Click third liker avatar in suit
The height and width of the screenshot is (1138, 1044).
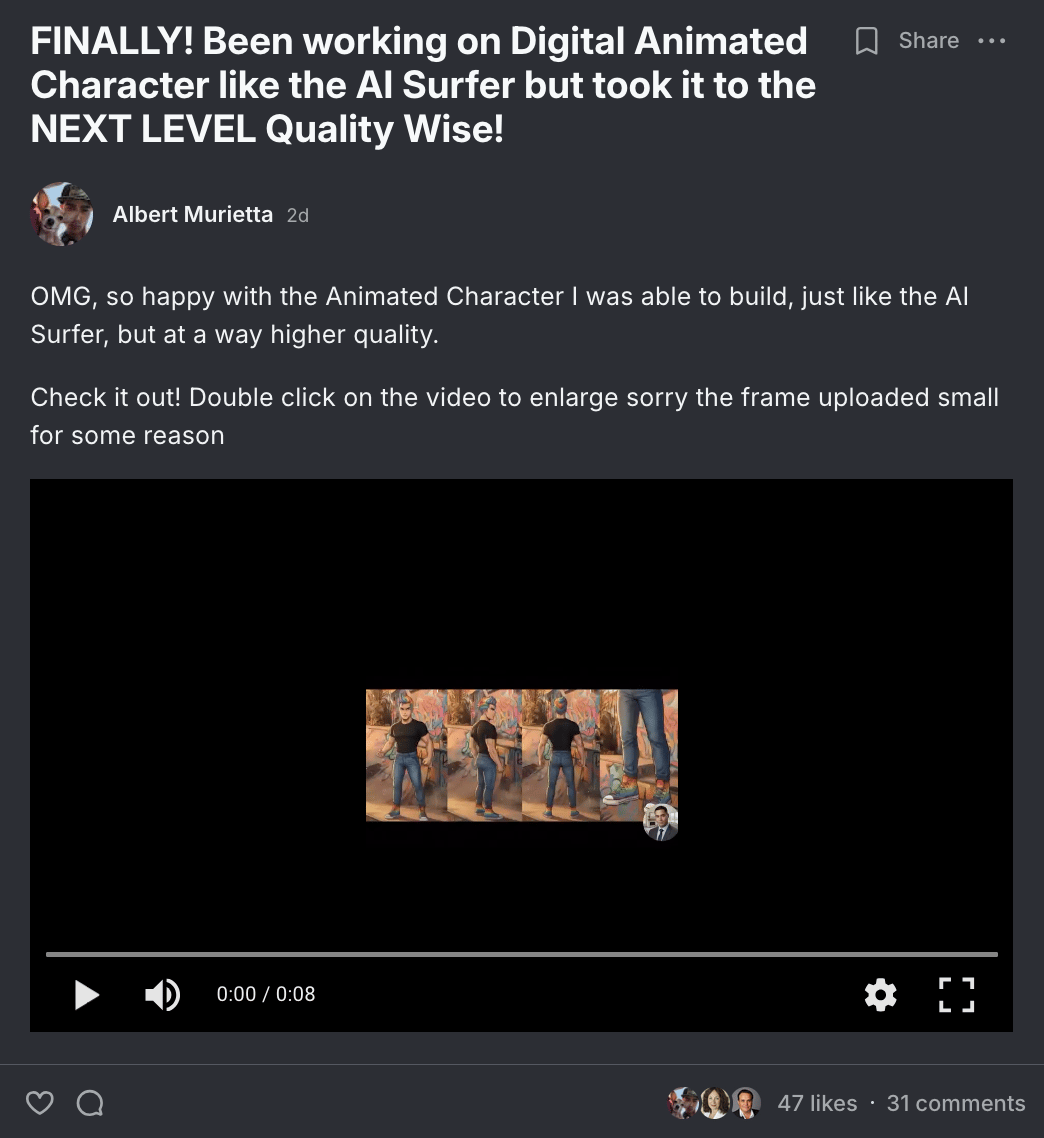pos(746,1103)
